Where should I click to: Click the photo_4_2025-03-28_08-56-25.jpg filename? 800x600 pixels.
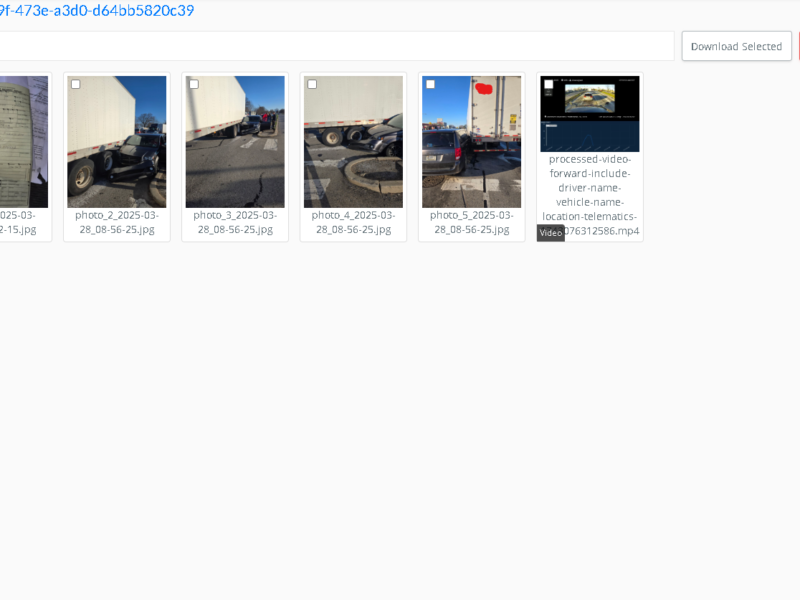click(x=354, y=222)
